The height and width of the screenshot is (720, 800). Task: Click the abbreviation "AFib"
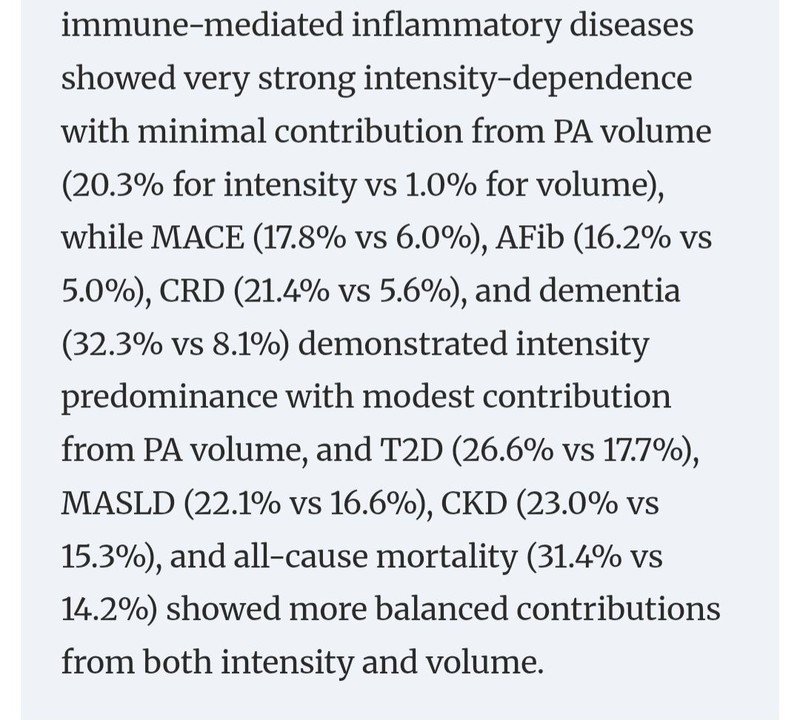[530, 237]
